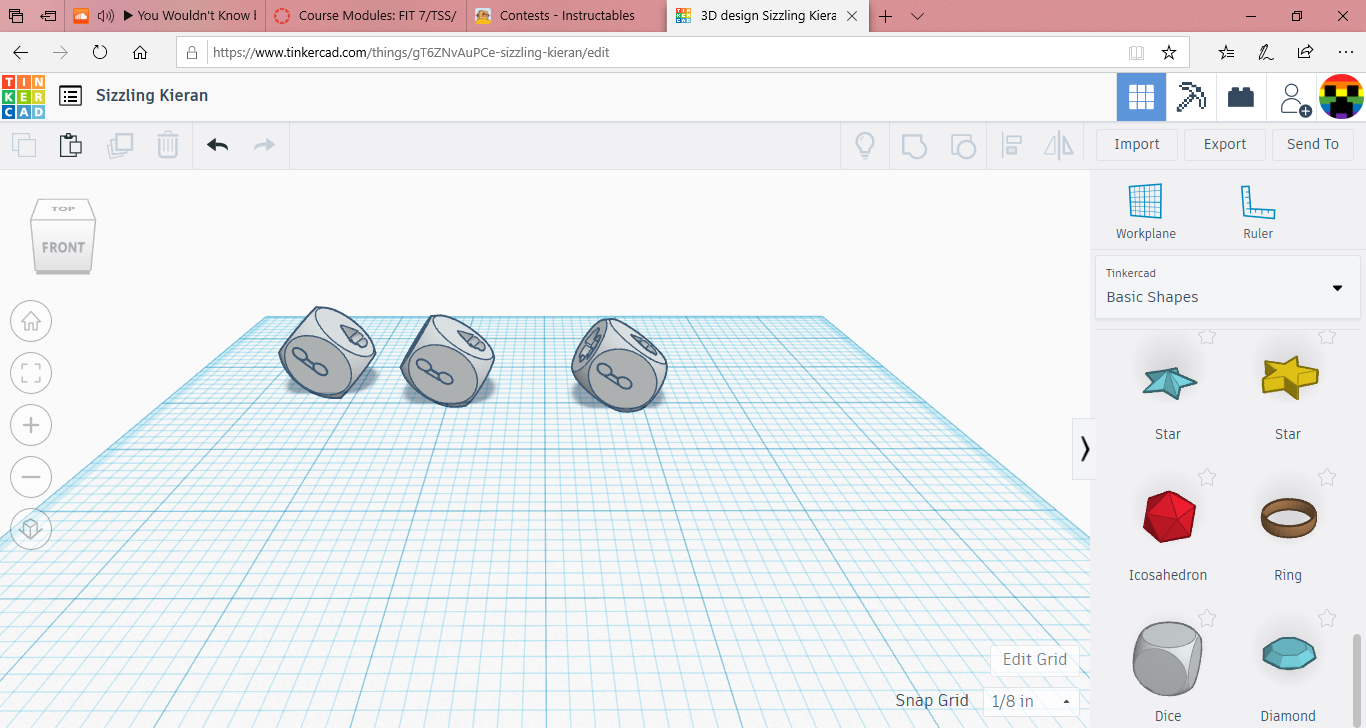Screen dimensions: 1366x728
Task: Click the Align tool icon
Action: (x=1011, y=146)
